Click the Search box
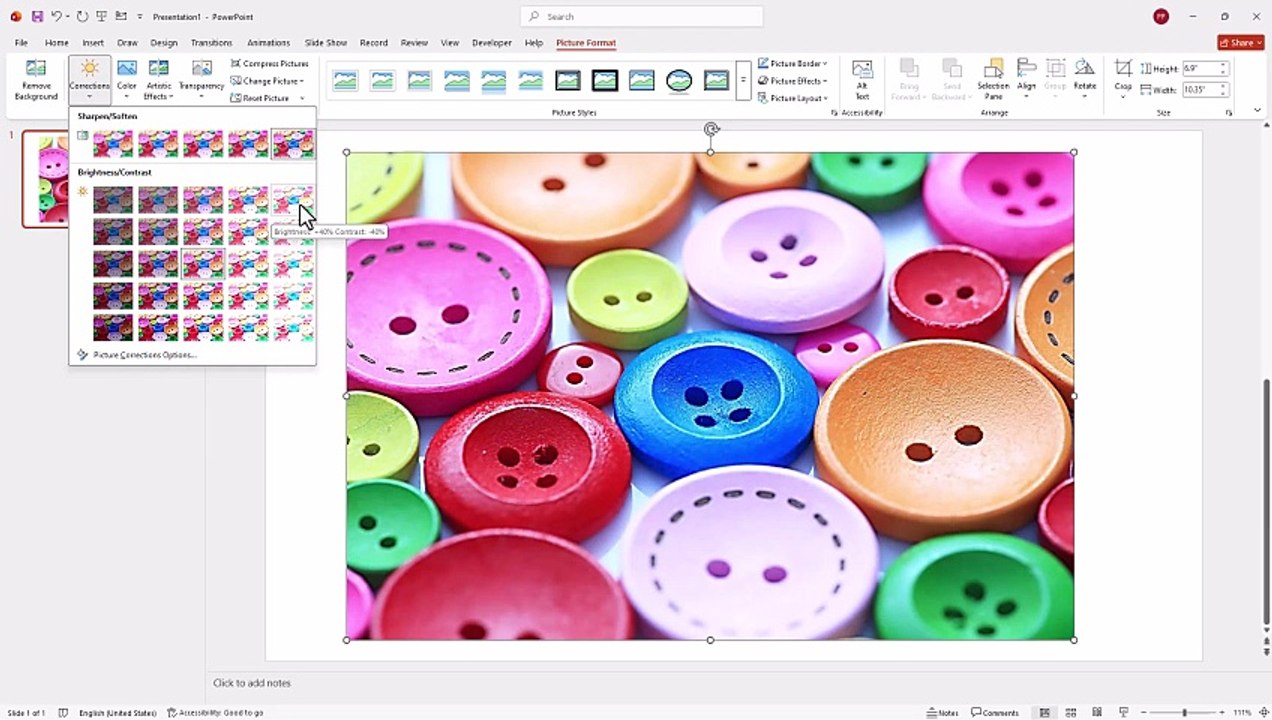The width and height of the screenshot is (1272, 720). pos(641,16)
